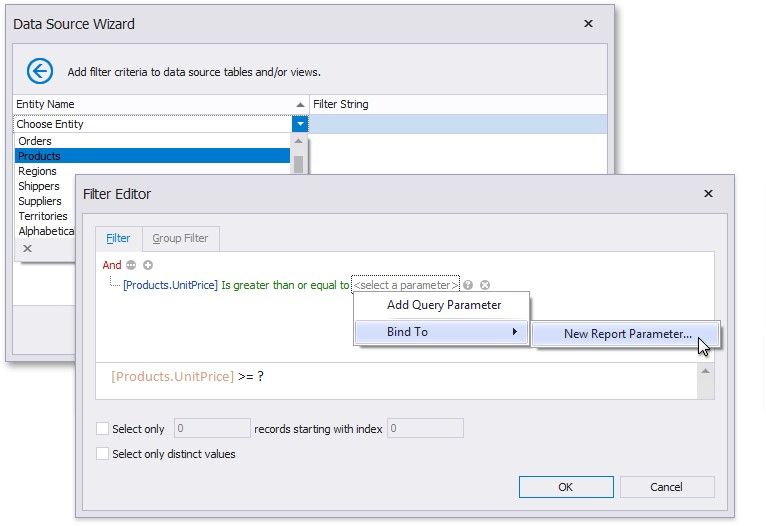This screenshot has width=766, height=526.
Task: Open the Choose Entity dropdown arrow
Action: coord(300,124)
